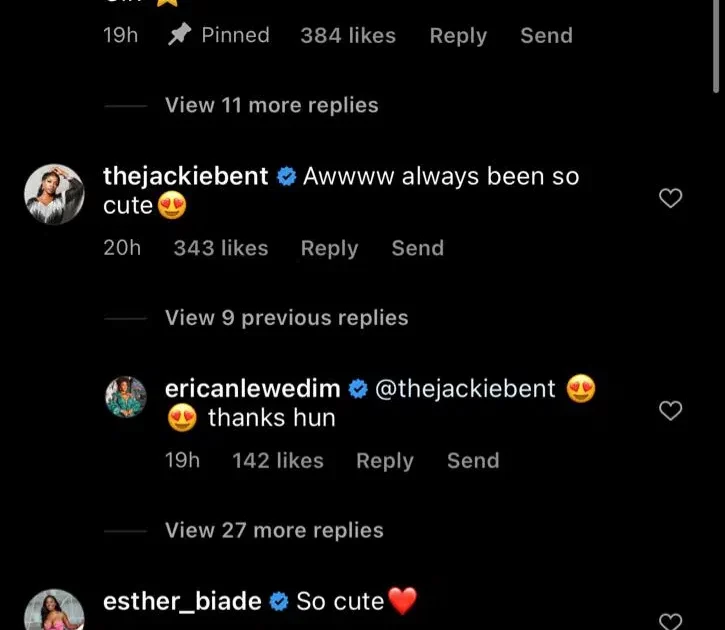Like esther_biade's comment with heart icon

(670, 622)
